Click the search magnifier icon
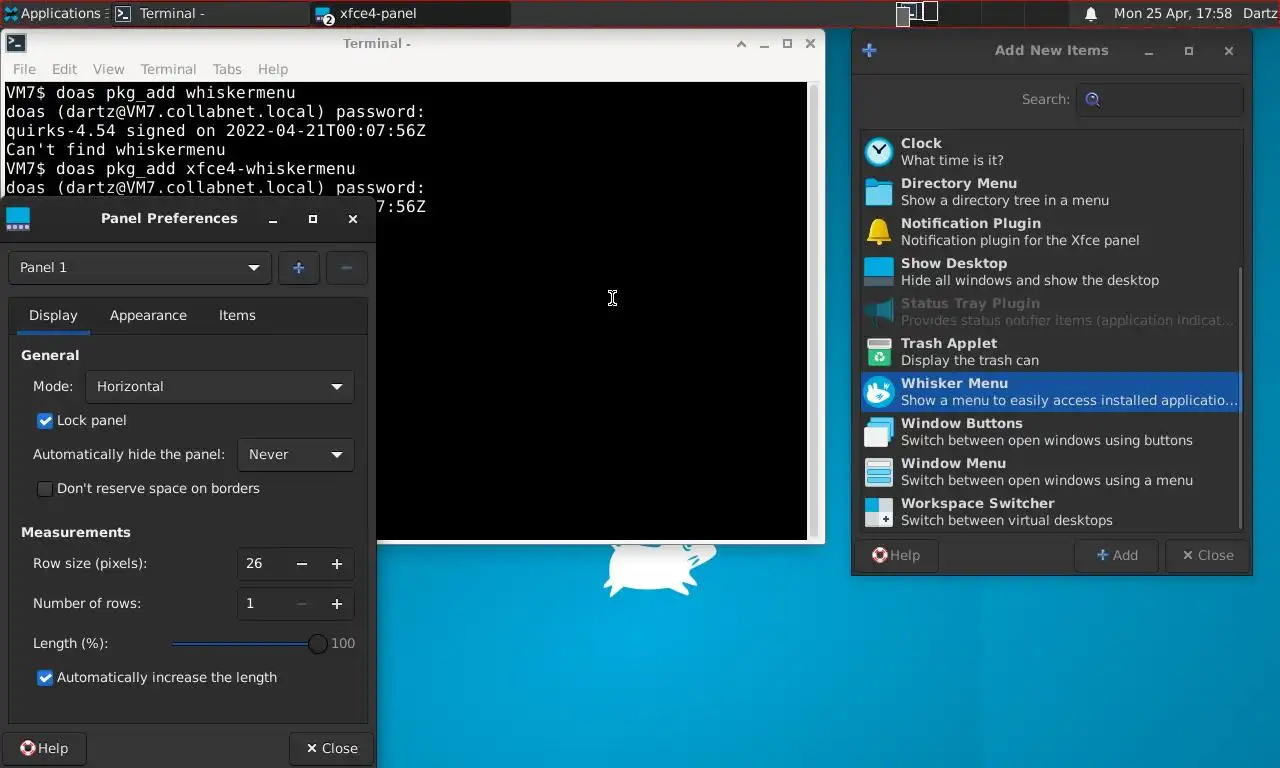1280x768 pixels. pos(1093,99)
